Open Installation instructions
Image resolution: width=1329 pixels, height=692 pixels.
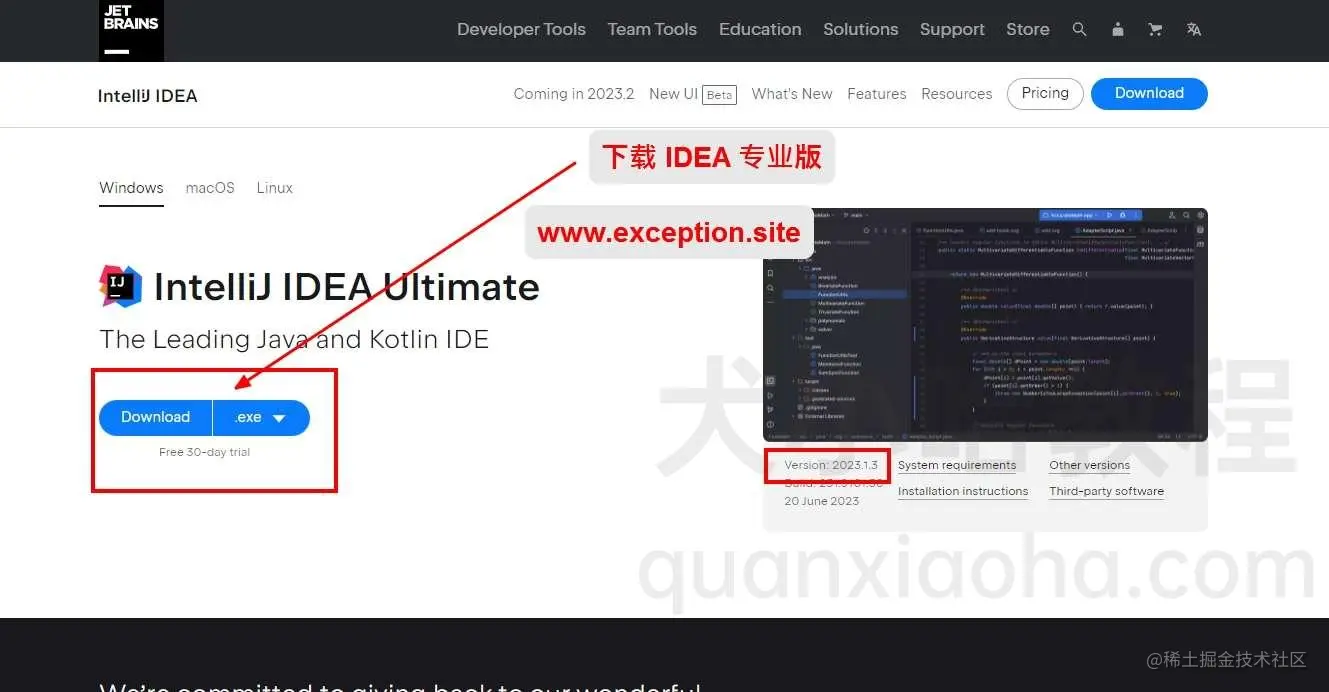pyautogui.click(x=963, y=490)
